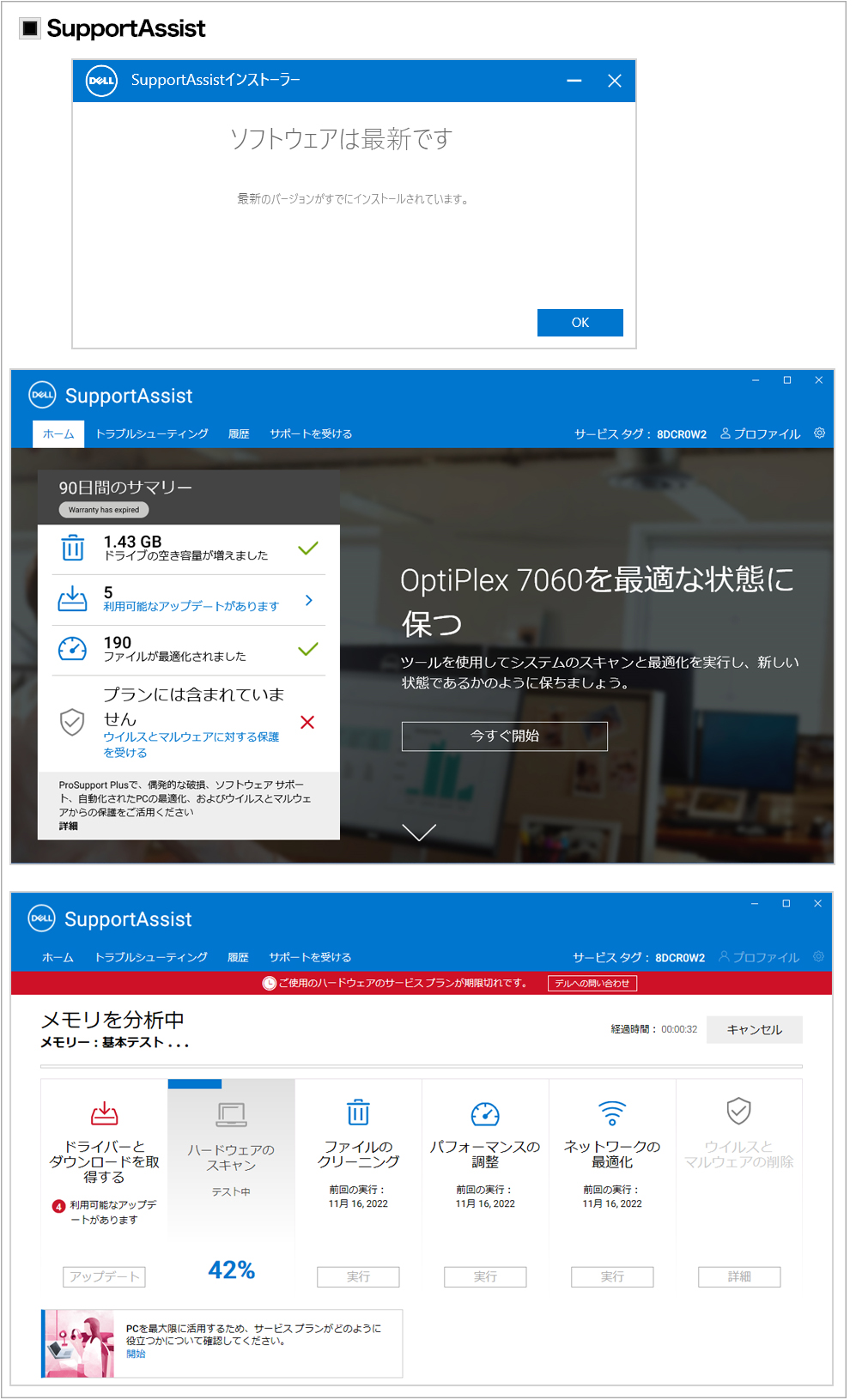856x1400 pixels.
Task: Open the 利用可能なアップデートがあります link
Action: (x=191, y=607)
